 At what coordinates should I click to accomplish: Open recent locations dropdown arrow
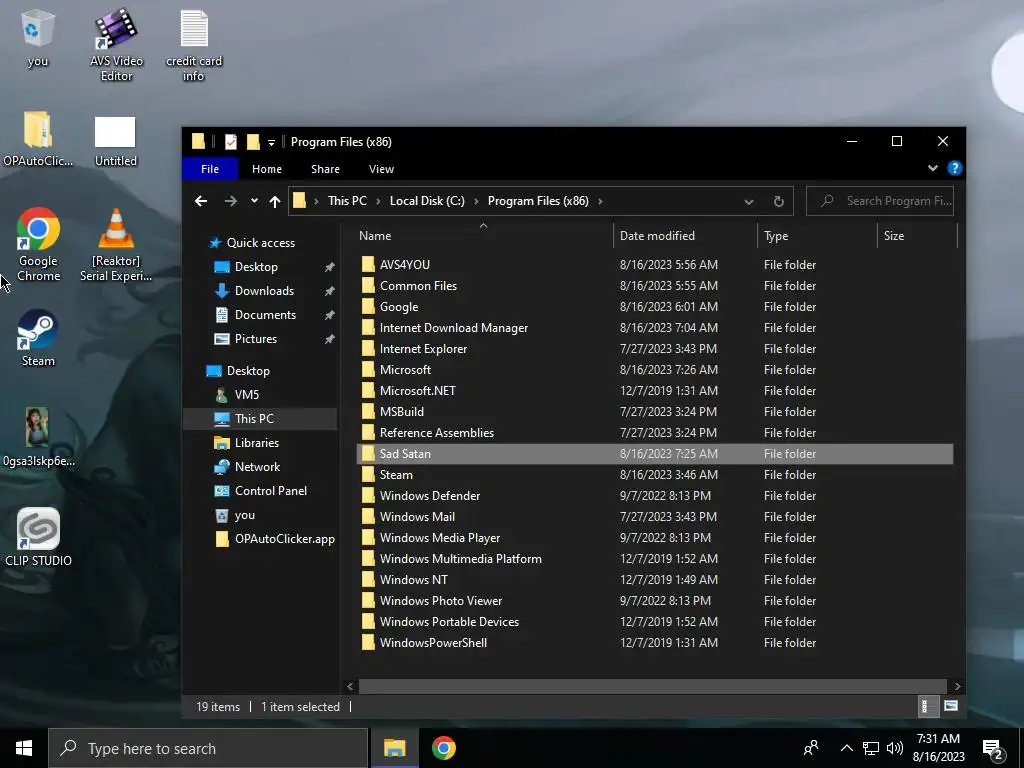coord(254,201)
